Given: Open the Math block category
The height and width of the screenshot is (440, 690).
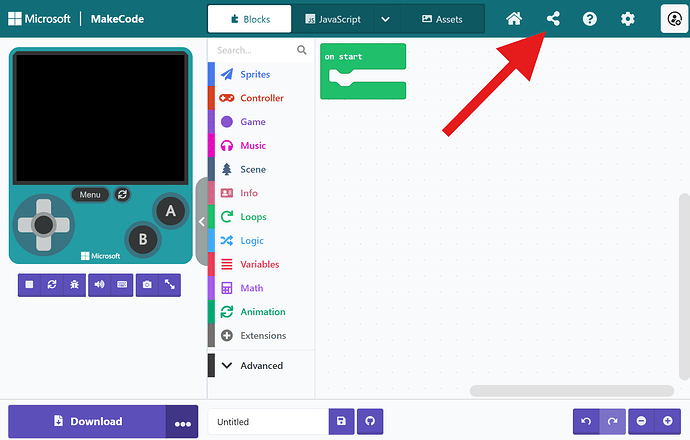Looking at the screenshot, I should click(x=261, y=288).
